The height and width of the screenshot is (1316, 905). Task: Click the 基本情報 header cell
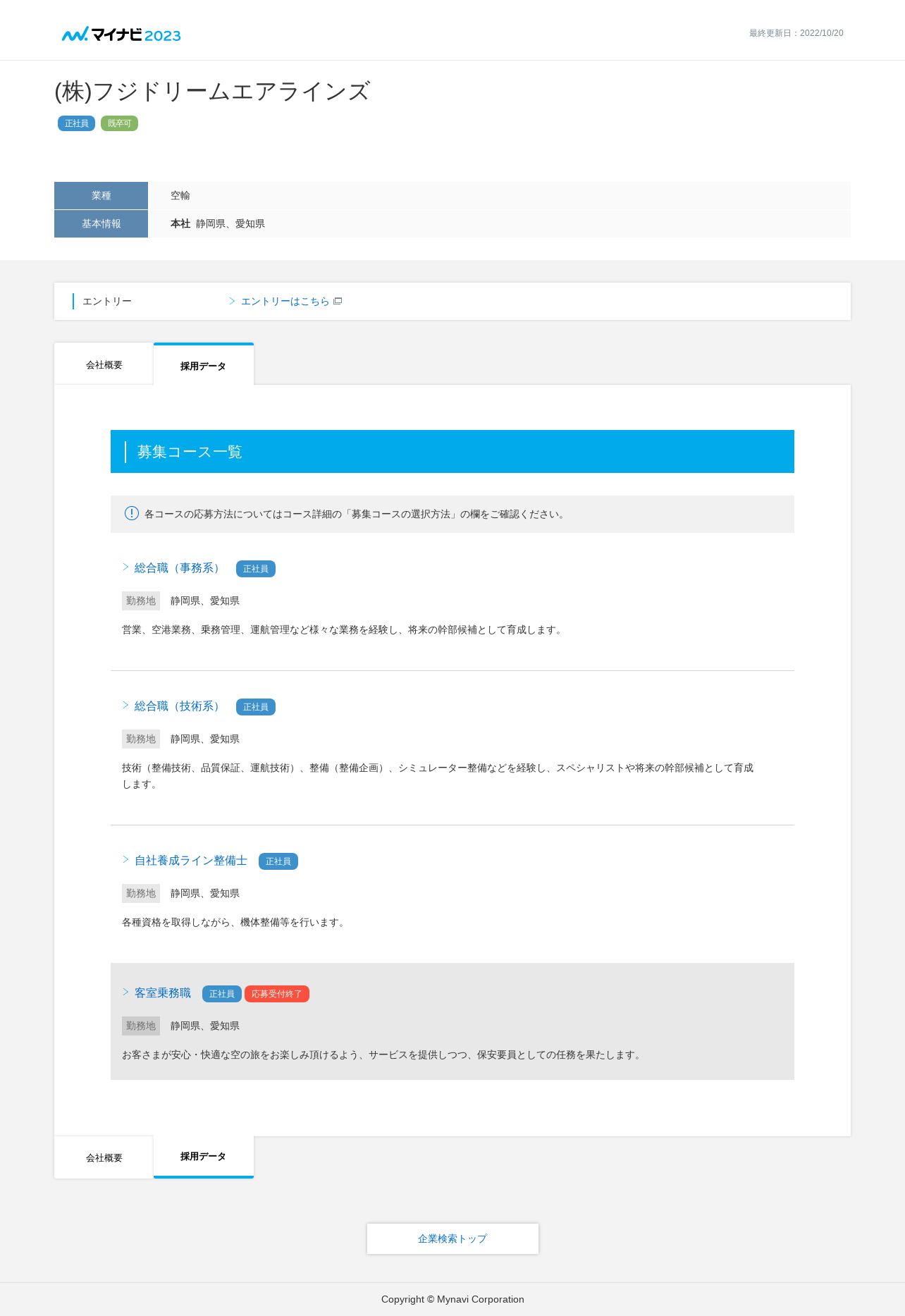(x=101, y=223)
